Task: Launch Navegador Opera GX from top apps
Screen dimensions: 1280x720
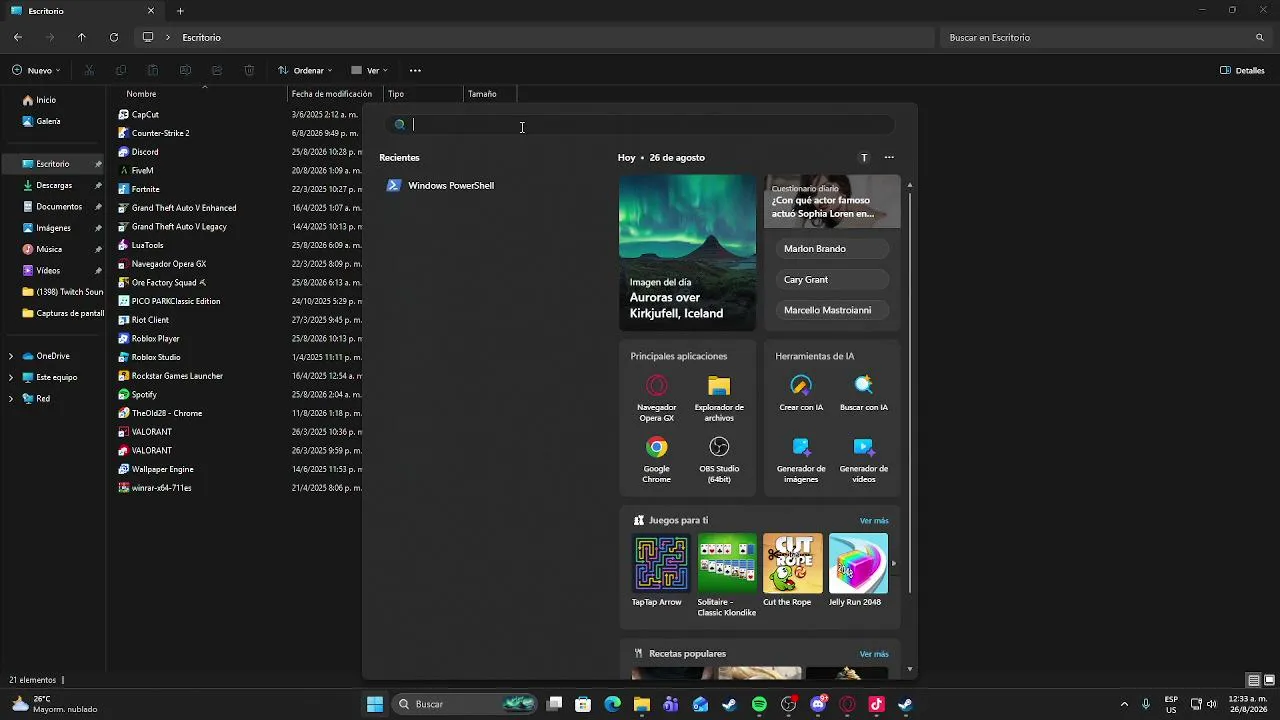Action: coord(657,397)
